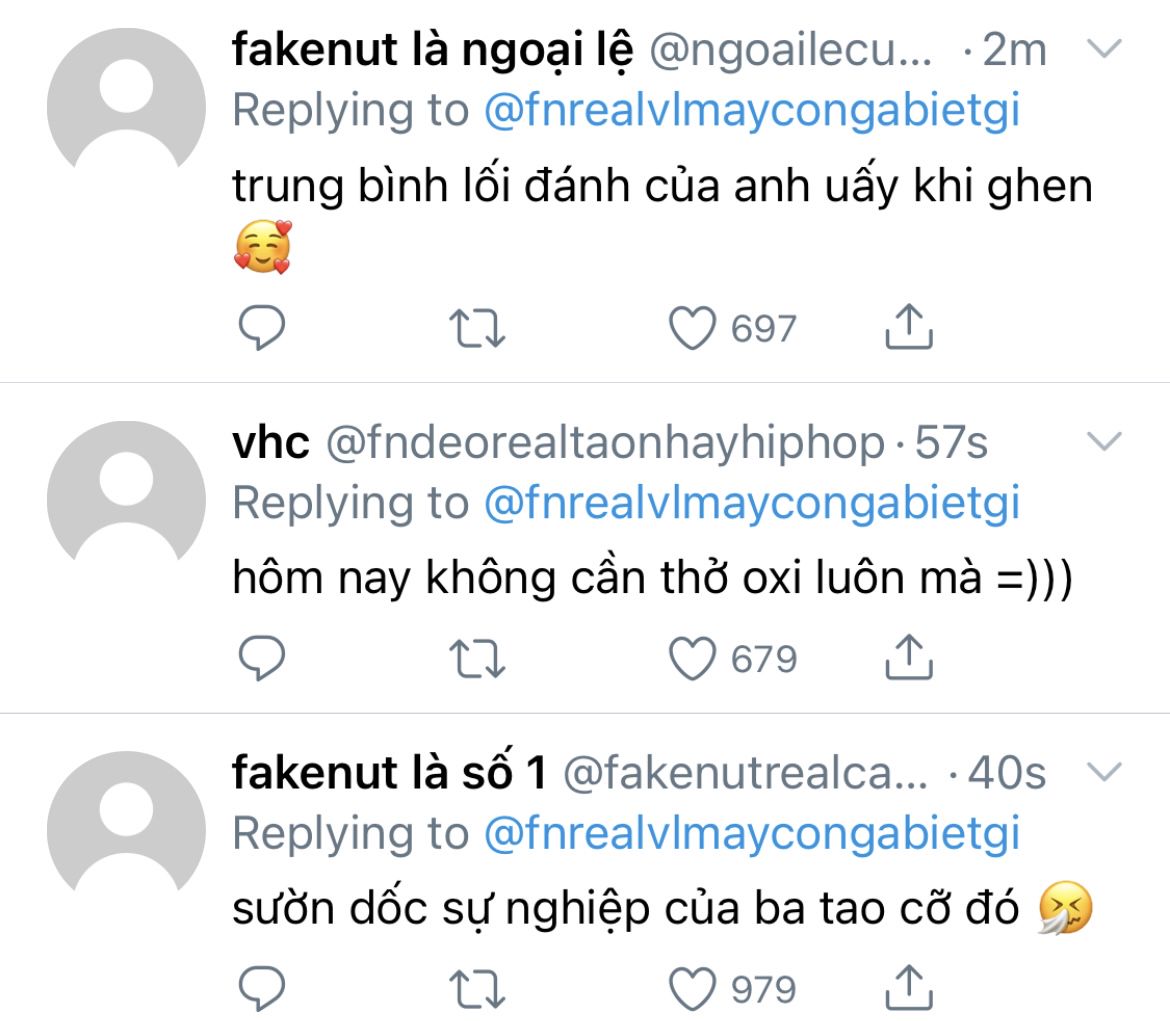Image resolution: width=1170 pixels, height=1021 pixels.
Task: Reply to the 'trung bình lối đánh' tweet
Action: 261,327
